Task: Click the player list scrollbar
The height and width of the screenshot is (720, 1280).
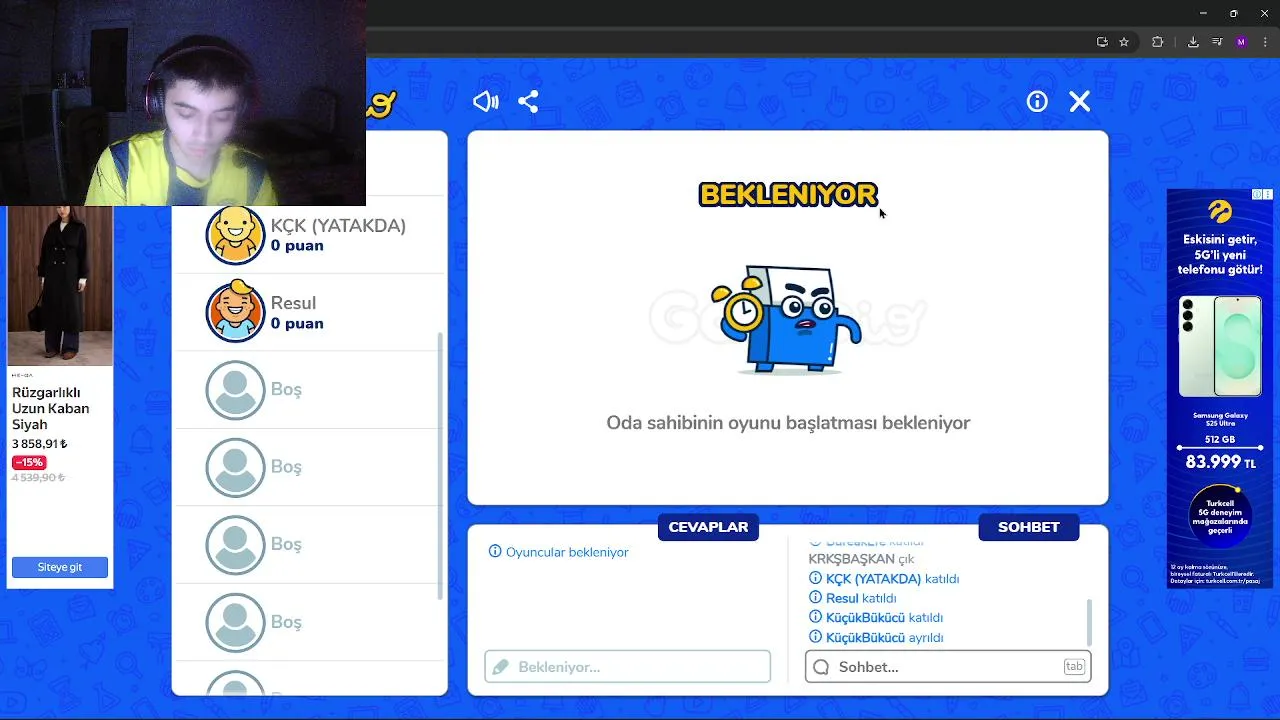Action: pyautogui.click(x=440, y=465)
